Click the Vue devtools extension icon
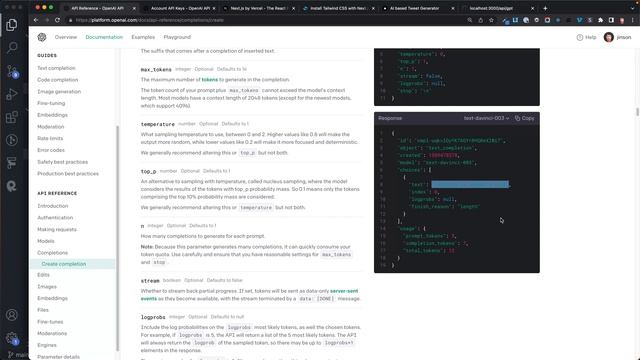This screenshot has height=360, width=640. (x=579, y=20)
